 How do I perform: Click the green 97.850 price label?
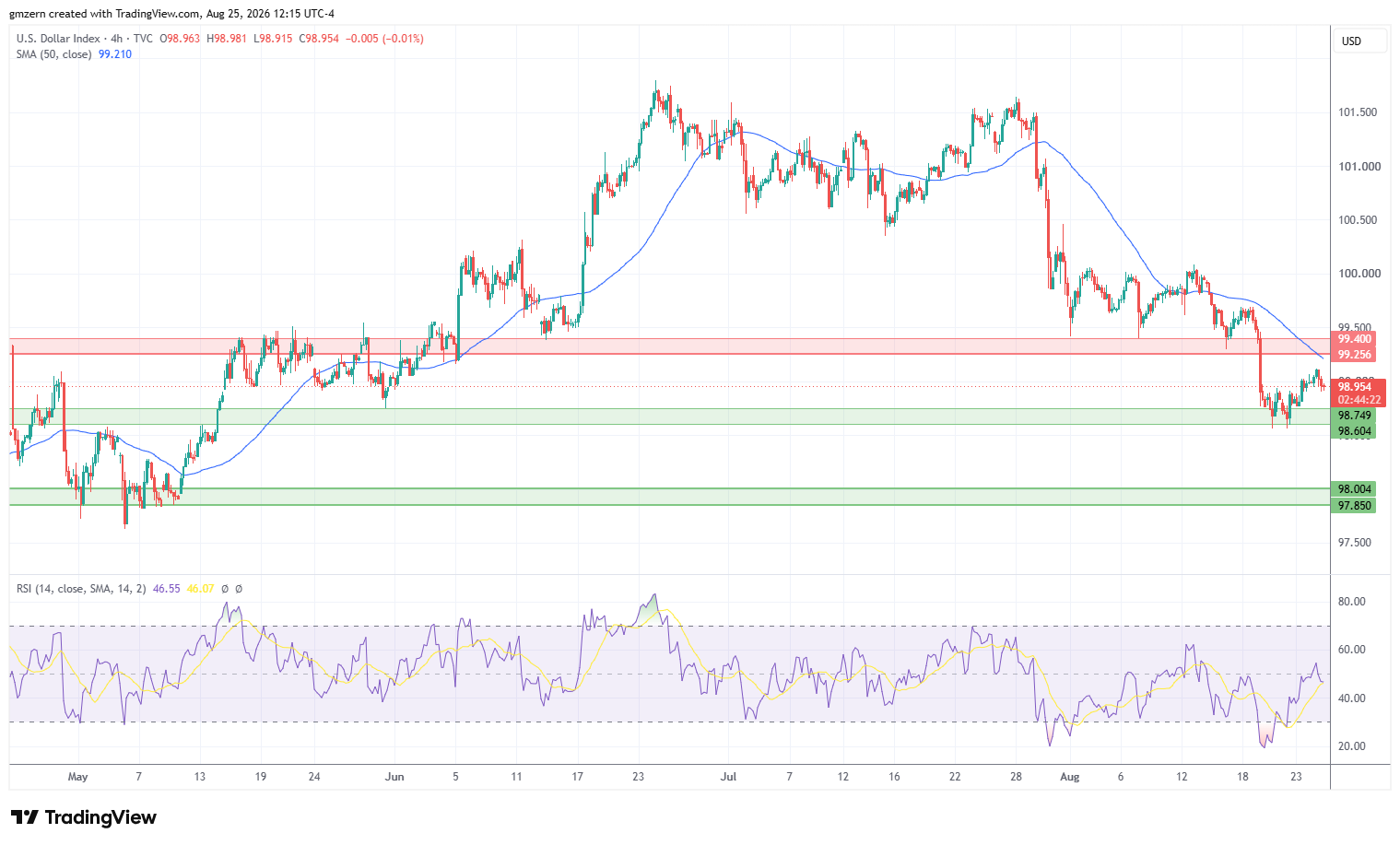[1355, 506]
